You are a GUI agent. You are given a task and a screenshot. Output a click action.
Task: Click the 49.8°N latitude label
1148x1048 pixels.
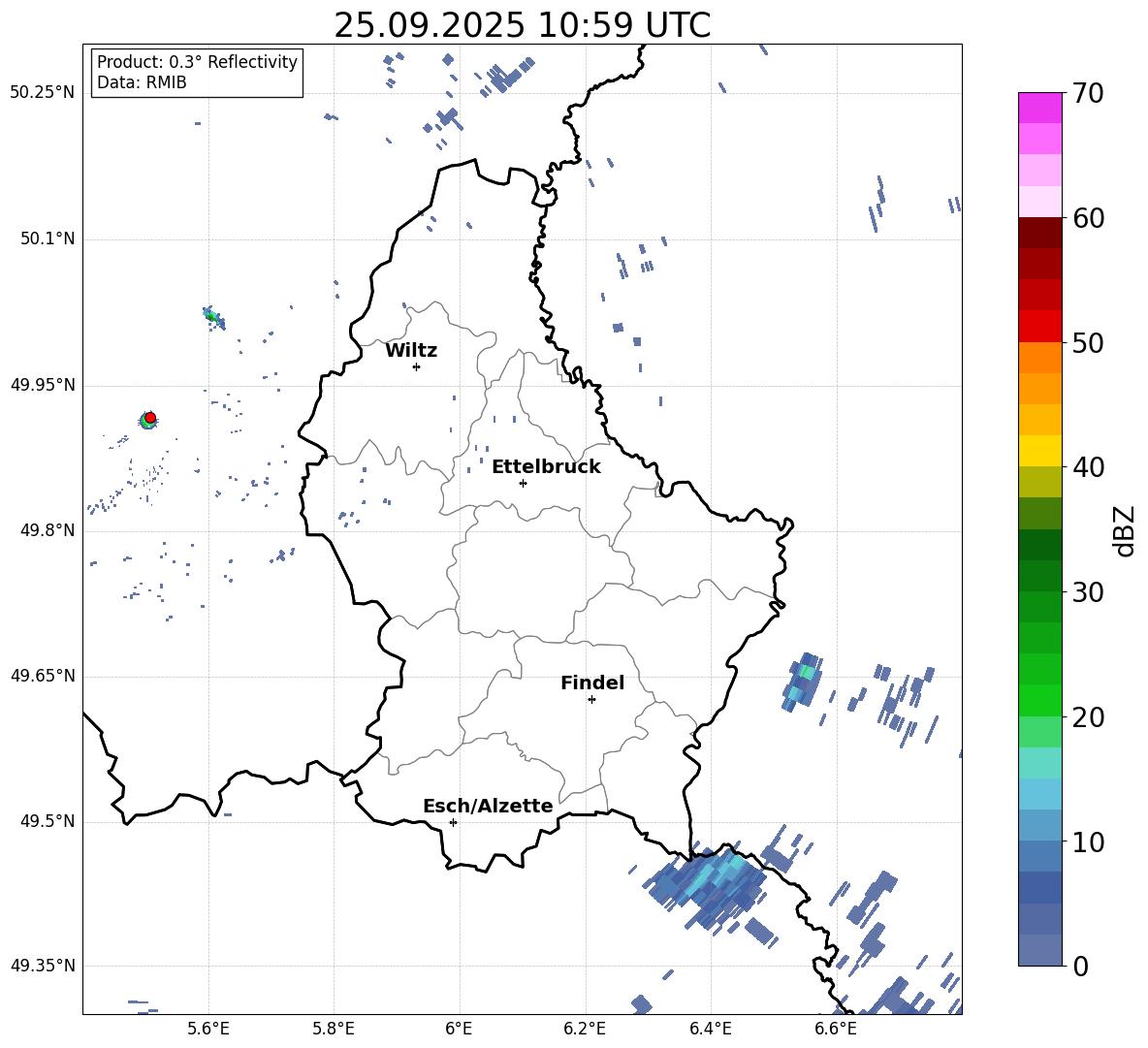(47, 530)
